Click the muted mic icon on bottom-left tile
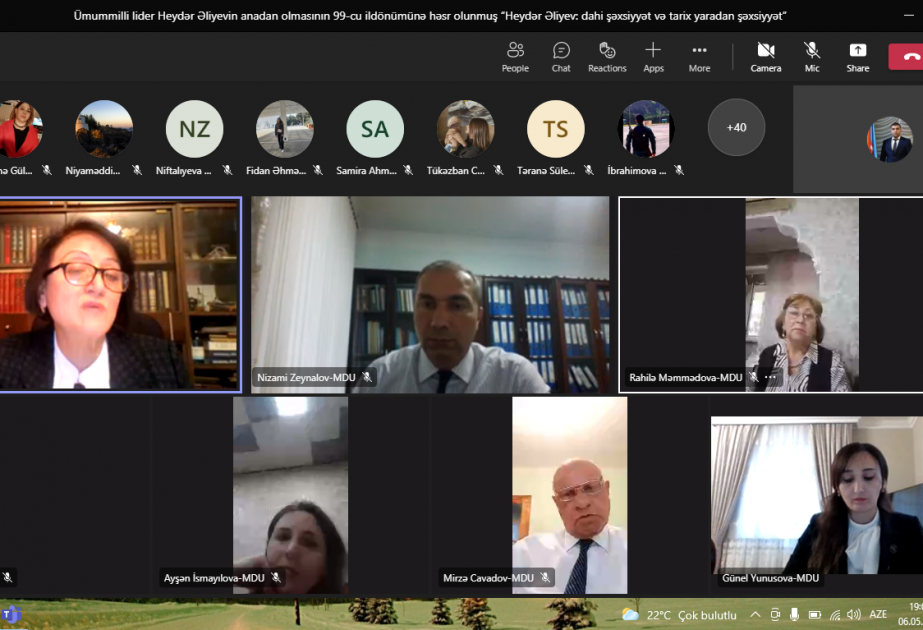This screenshot has height=630, width=923. click(x=8, y=577)
